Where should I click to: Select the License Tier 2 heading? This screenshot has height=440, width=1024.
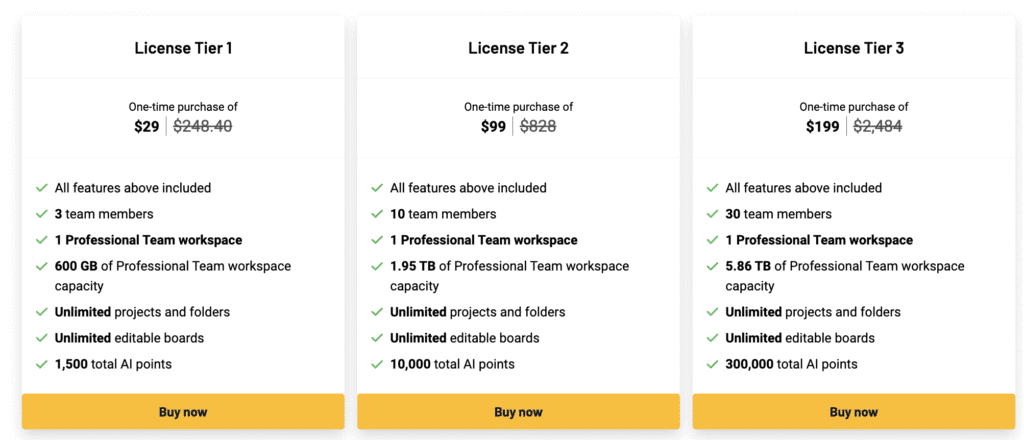[x=518, y=48]
